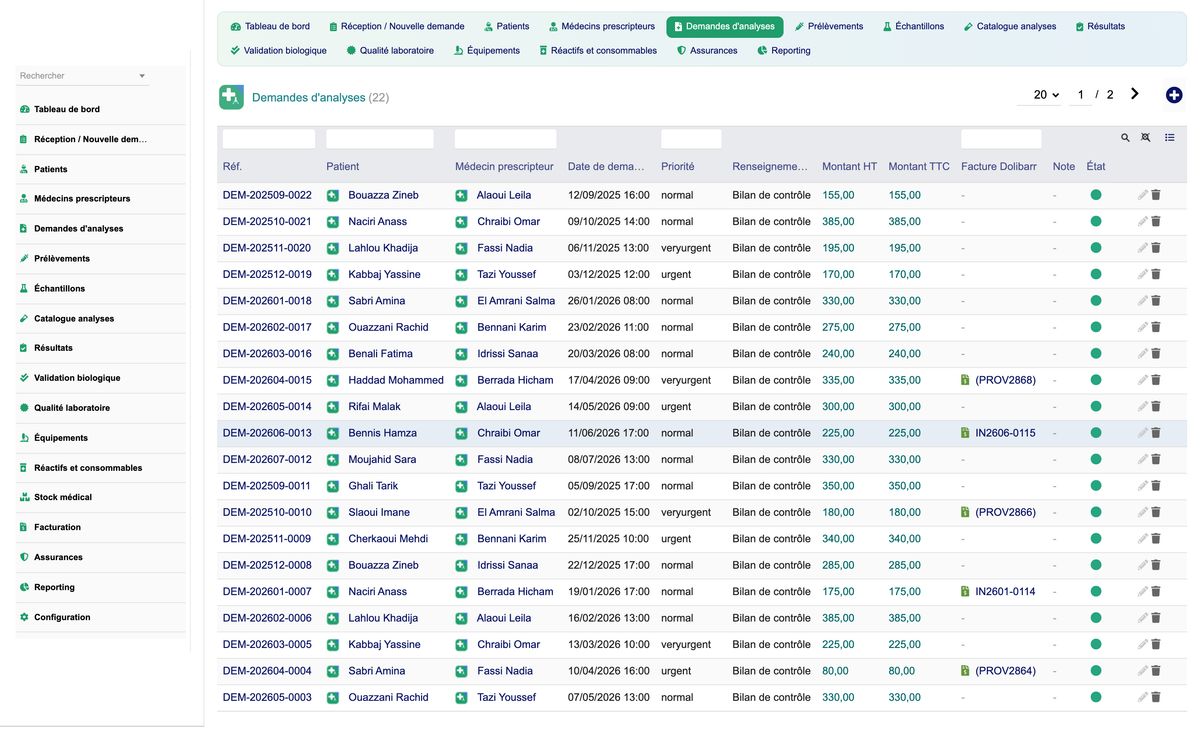Open patient link Naciri Anass in DEM-202510-0021 row
The image size is (1200, 743).
click(x=377, y=222)
